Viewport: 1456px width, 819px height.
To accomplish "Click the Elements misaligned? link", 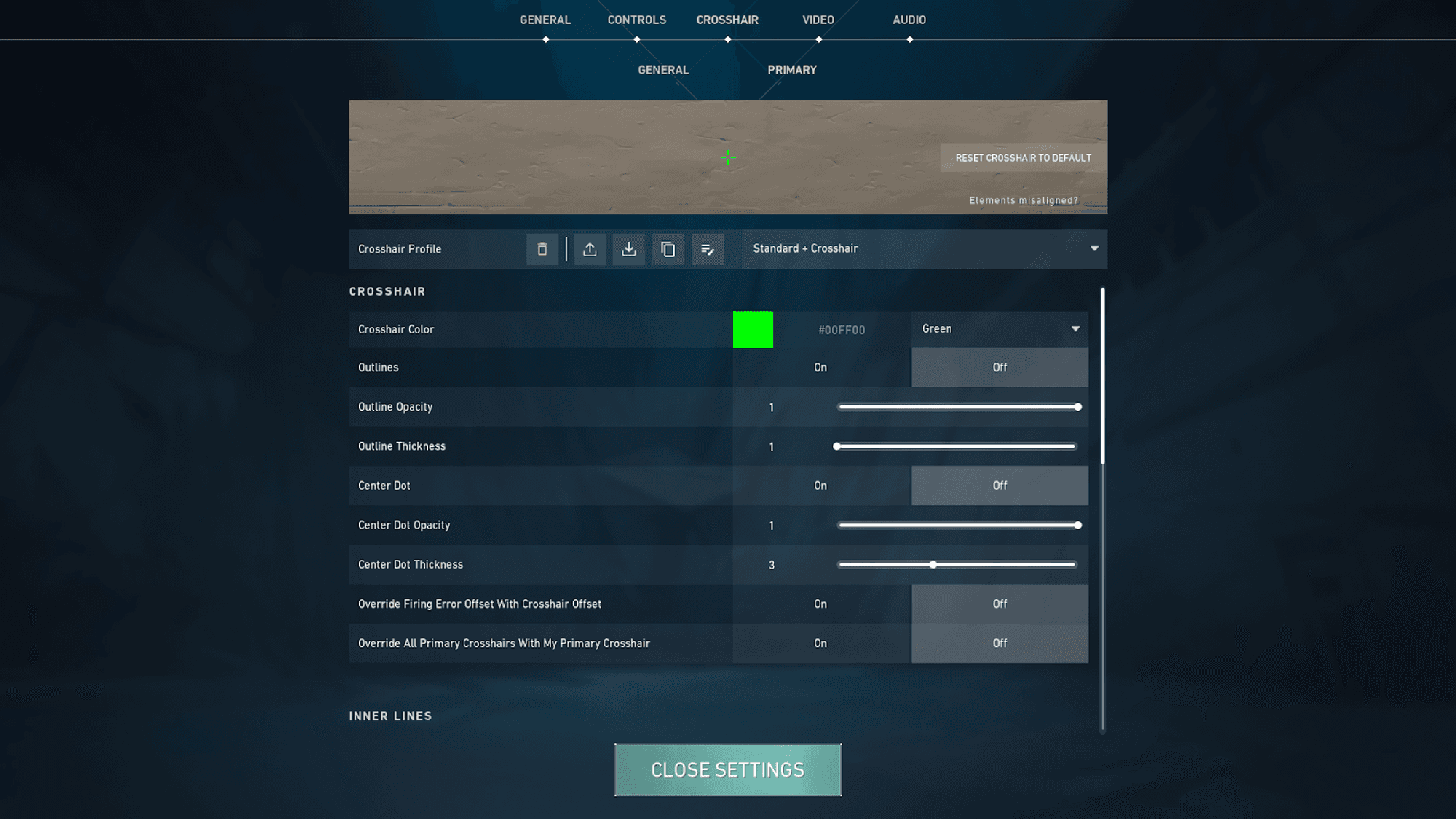I will click(1024, 200).
